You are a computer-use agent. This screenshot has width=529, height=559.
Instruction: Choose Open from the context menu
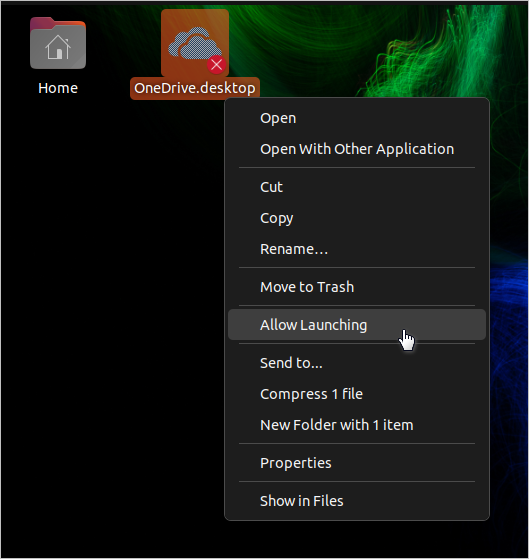pos(357,118)
